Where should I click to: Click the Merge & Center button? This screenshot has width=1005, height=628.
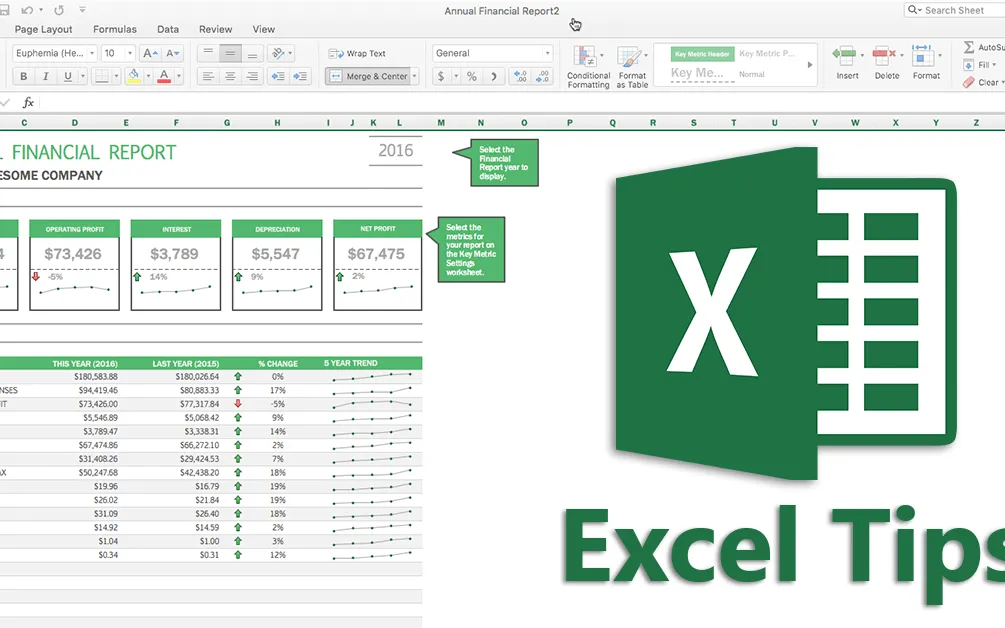tap(369, 76)
